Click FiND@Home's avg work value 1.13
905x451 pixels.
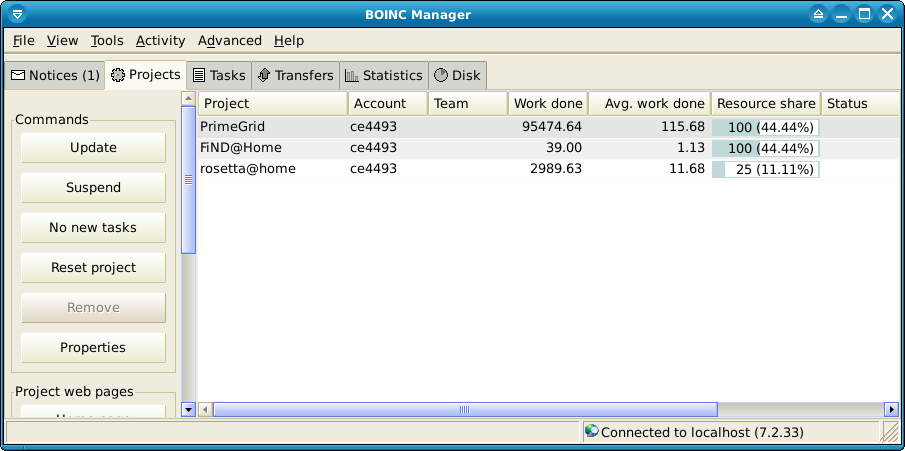click(691, 148)
